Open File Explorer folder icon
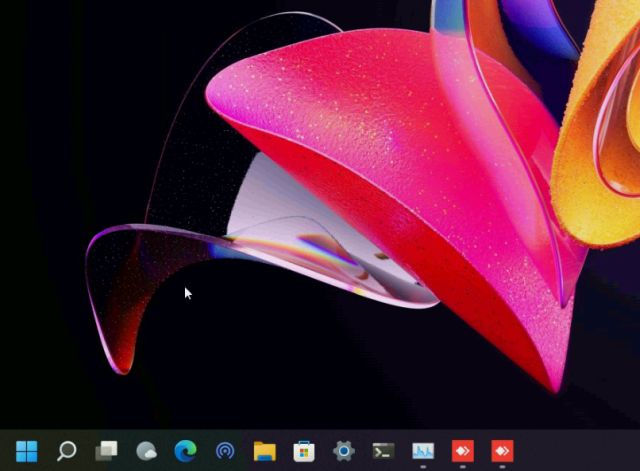Image resolution: width=640 pixels, height=471 pixels. (264, 451)
